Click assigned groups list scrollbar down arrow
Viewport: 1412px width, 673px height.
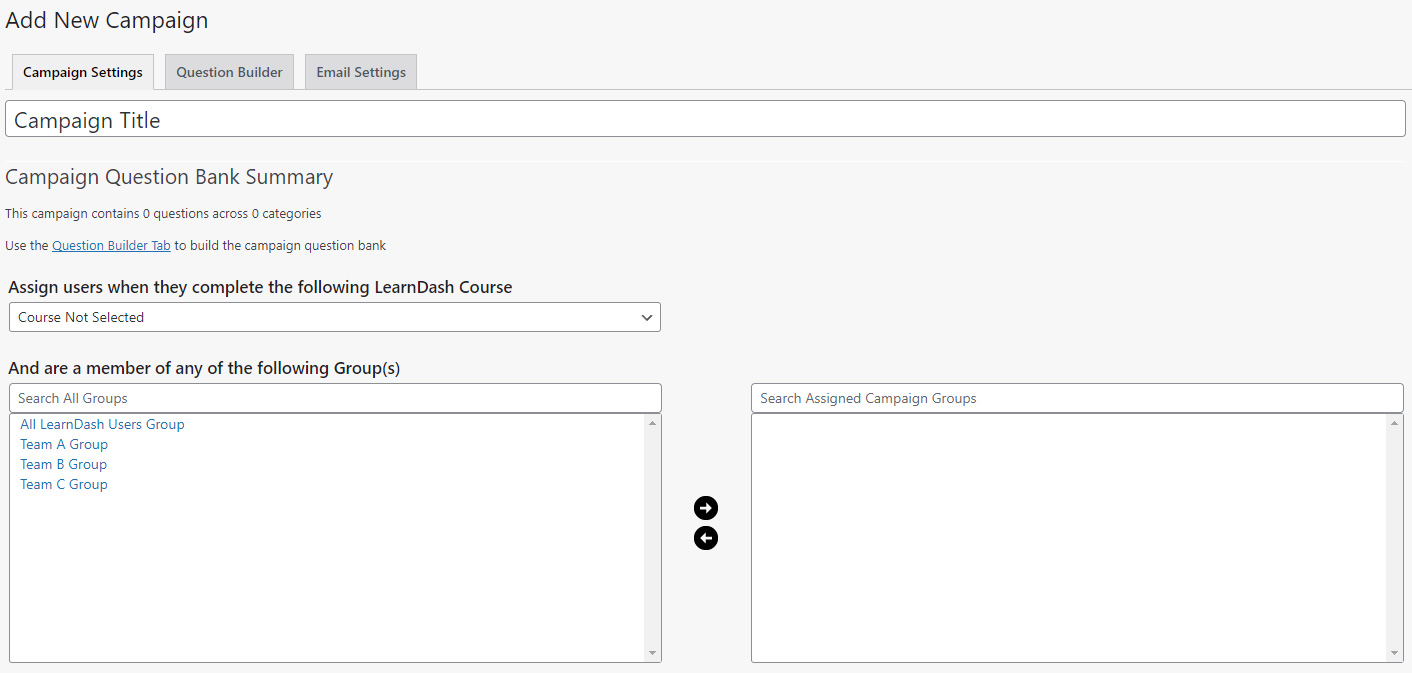pos(1395,653)
